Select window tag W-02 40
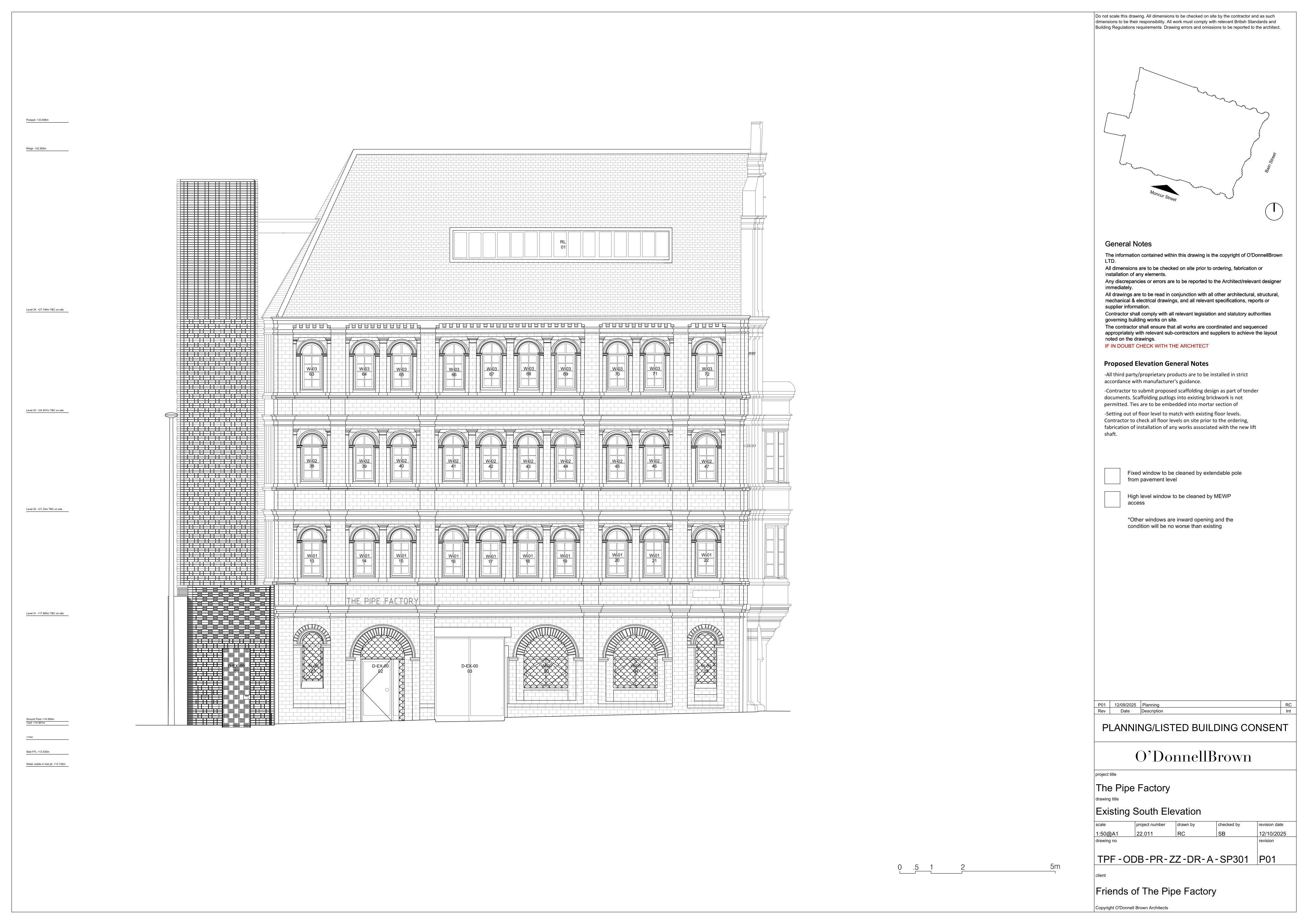 [x=402, y=464]
